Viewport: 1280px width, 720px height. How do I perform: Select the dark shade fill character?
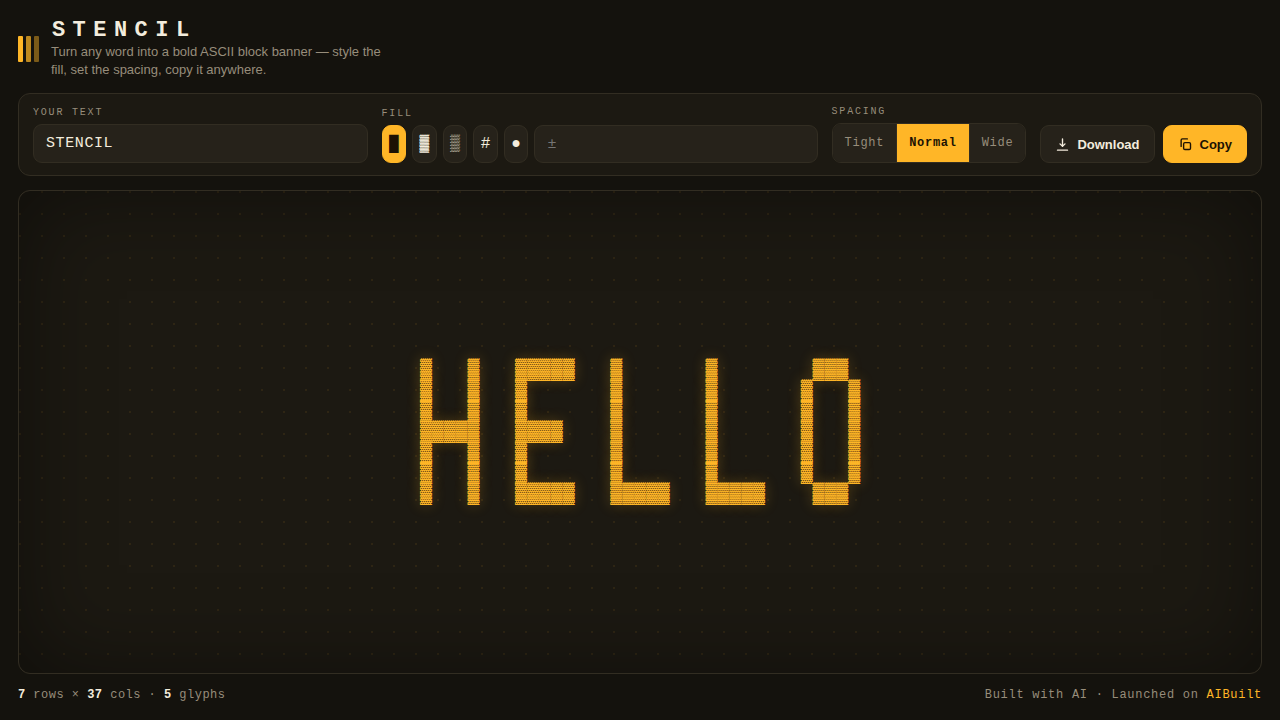[424, 144]
